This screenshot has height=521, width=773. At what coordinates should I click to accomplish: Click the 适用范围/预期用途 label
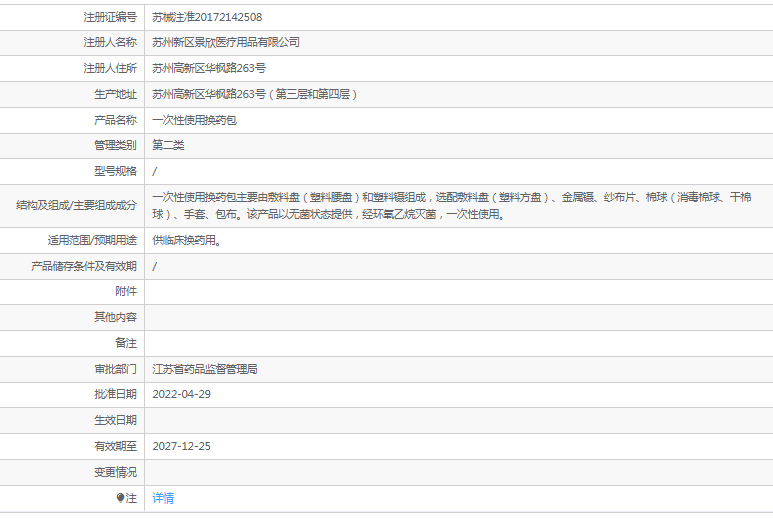tap(92, 240)
